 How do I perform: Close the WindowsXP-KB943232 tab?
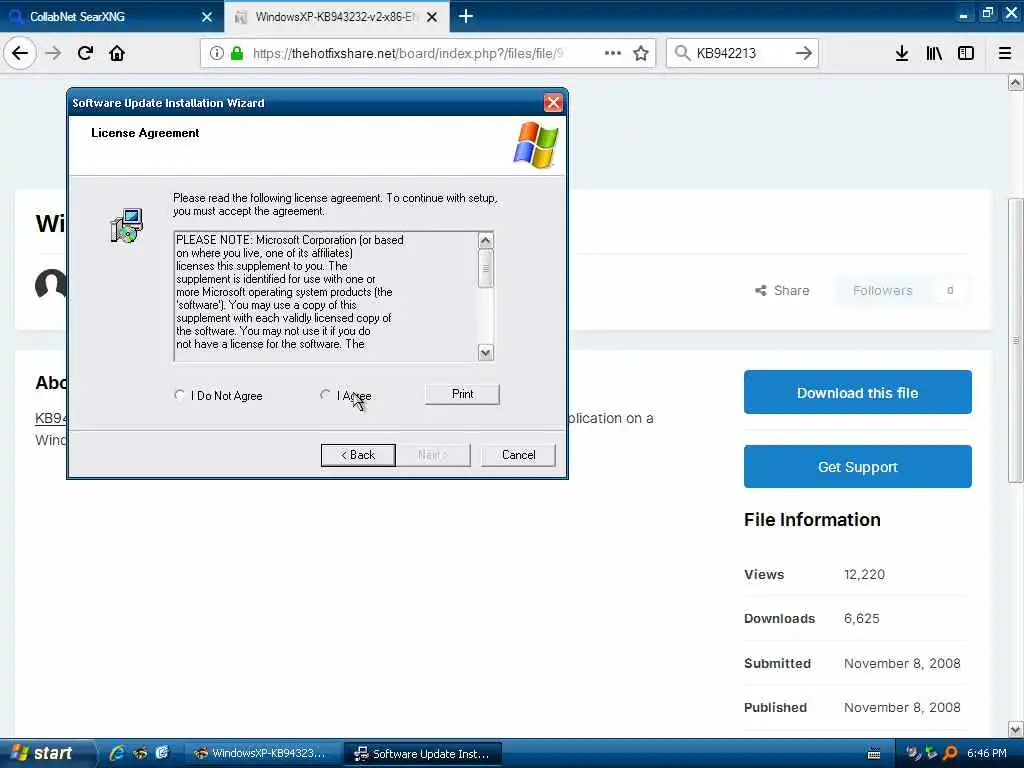[432, 17]
